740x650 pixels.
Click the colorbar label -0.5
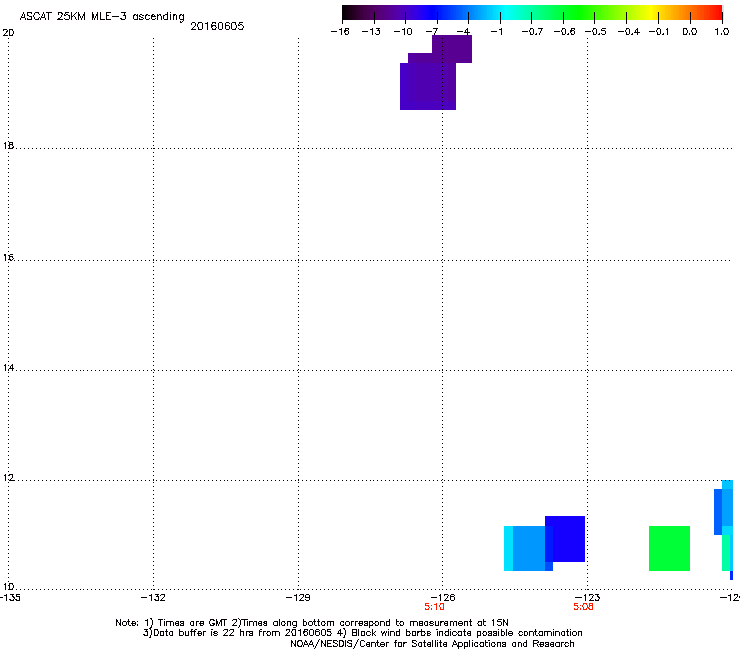click(x=596, y=32)
